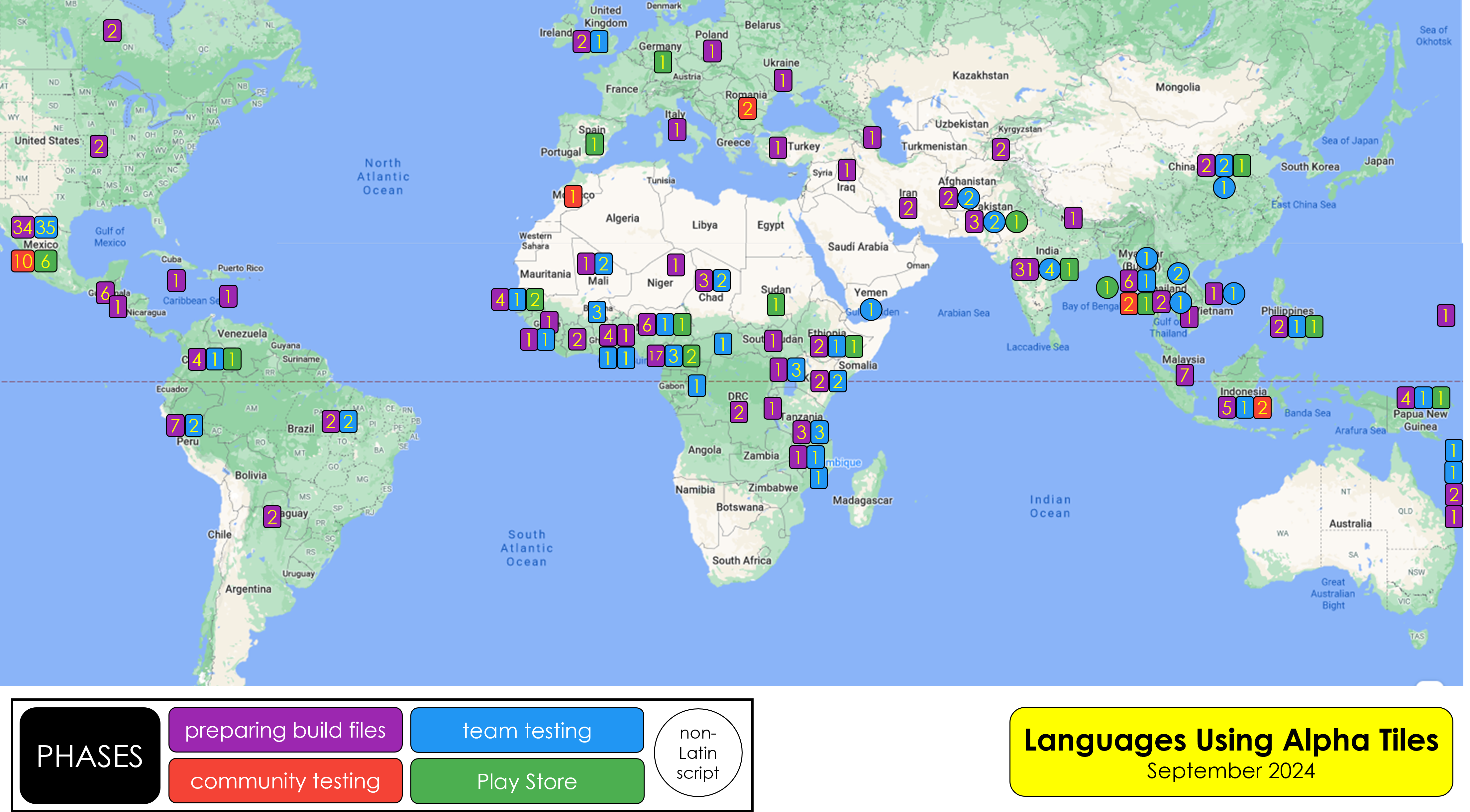Image resolution: width=1470 pixels, height=812 pixels.
Task: Click the September 2024 subtitle
Action: [x=1231, y=771]
